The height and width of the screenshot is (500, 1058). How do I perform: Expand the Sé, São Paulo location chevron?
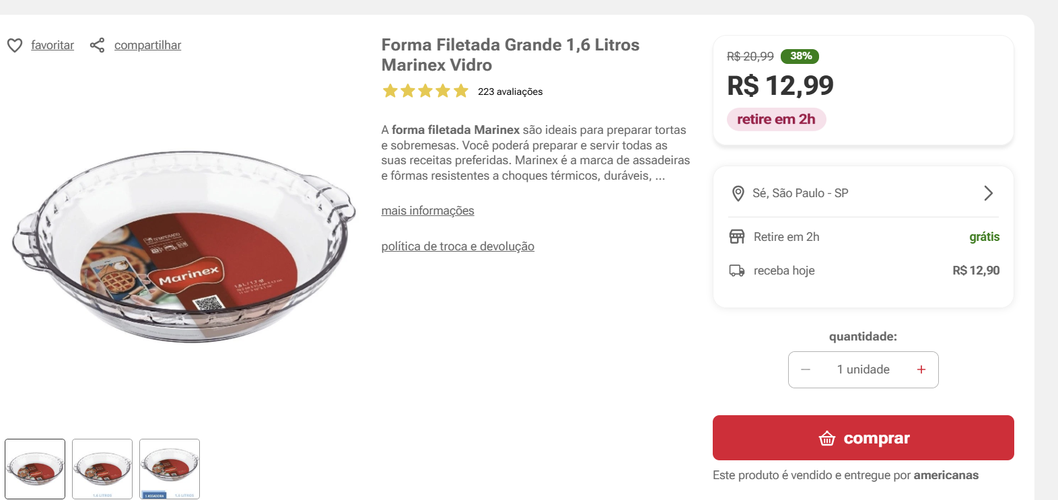[x=988, y=193]
